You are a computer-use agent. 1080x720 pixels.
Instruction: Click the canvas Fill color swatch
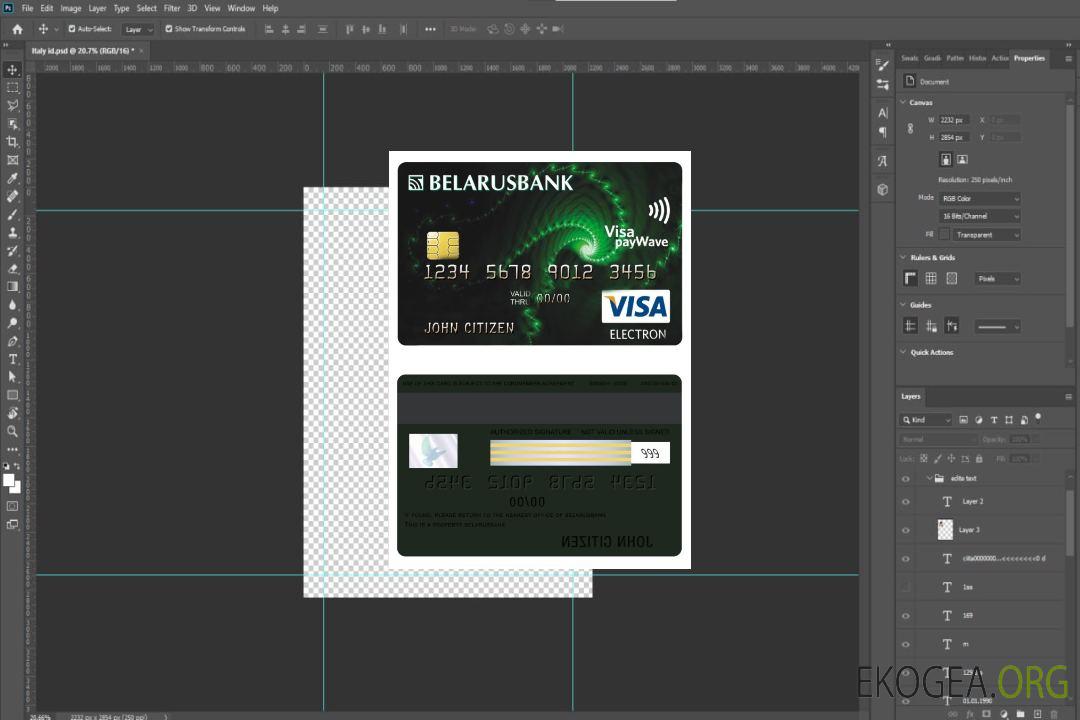[944, 234]
